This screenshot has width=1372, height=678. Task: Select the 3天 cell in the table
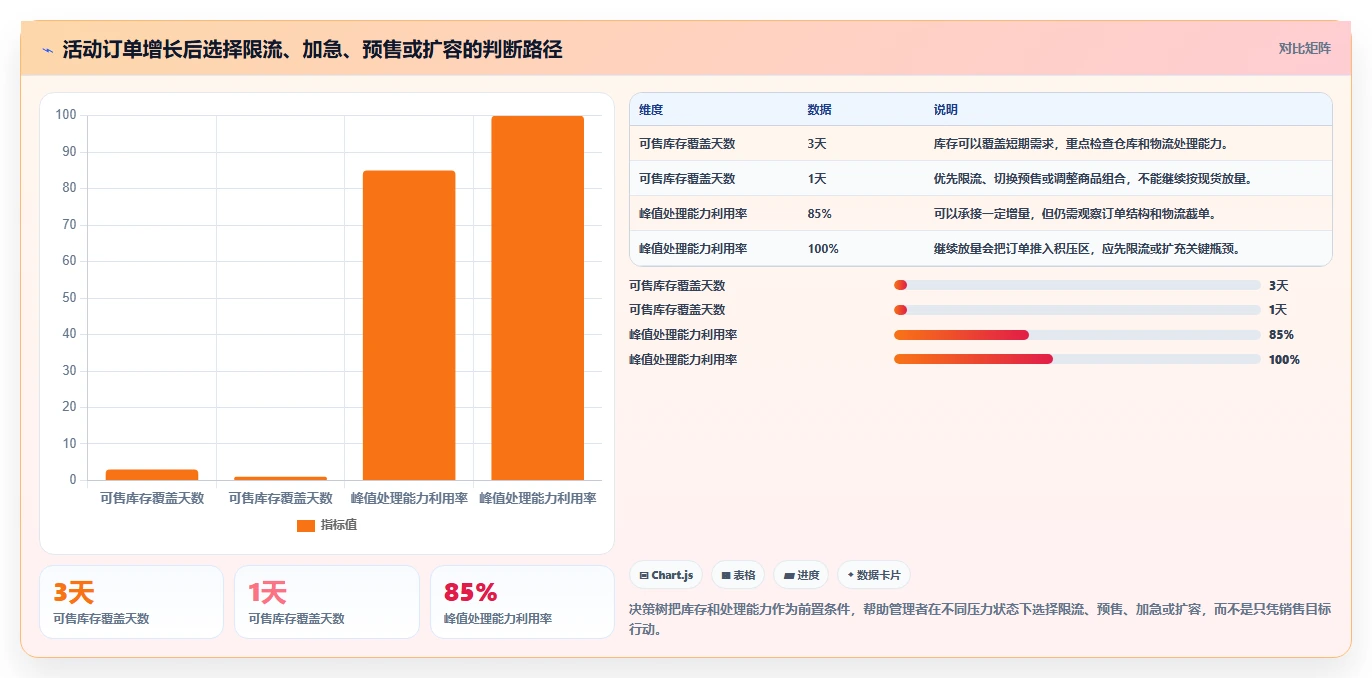[817, 143]
